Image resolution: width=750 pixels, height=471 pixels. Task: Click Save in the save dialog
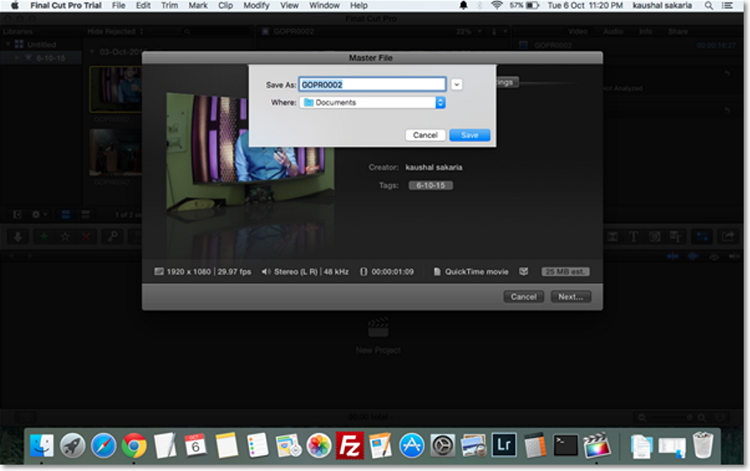(469, 135)
